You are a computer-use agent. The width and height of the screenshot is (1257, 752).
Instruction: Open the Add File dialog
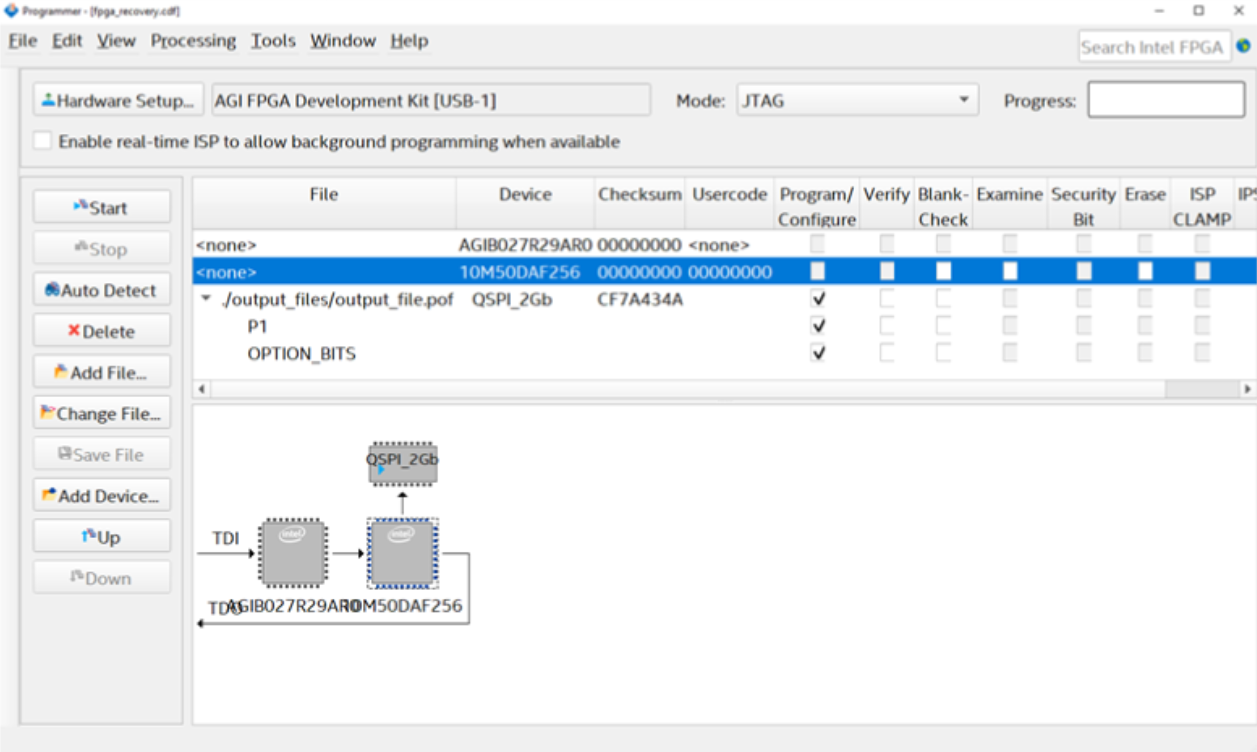[102, 372]
